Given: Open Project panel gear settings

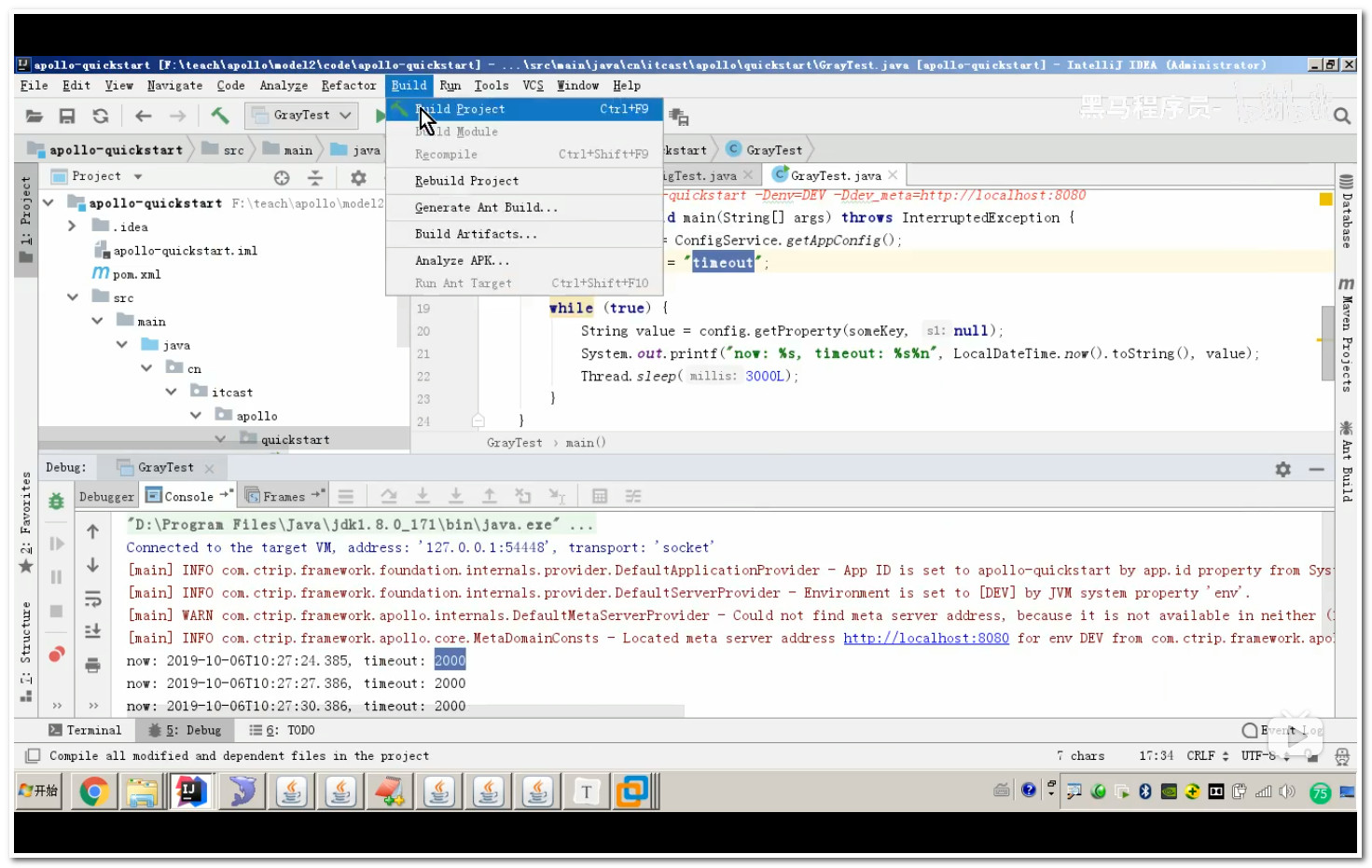Looking at the screenshot, I should [x=358, y=177].
